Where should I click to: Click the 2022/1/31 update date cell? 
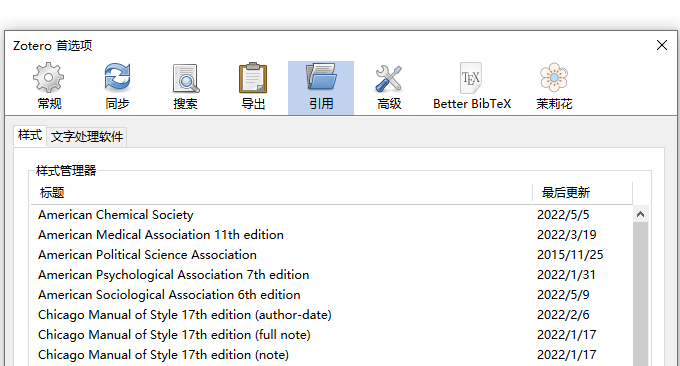click(x=566, y=274)
